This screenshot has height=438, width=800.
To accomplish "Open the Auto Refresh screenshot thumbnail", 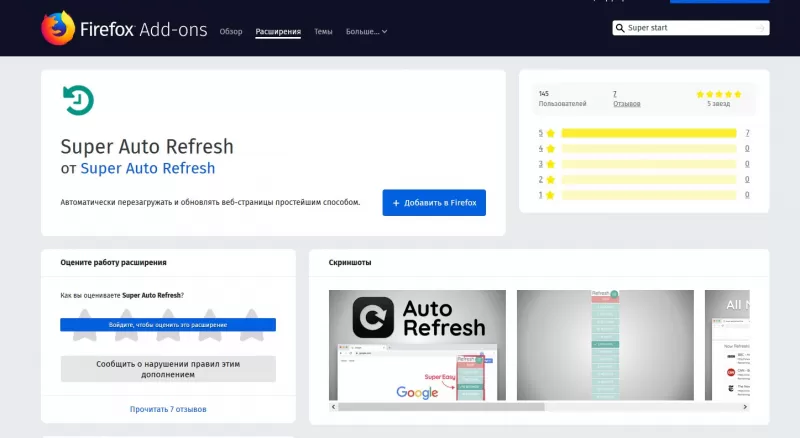I will [x=417, y=345].
